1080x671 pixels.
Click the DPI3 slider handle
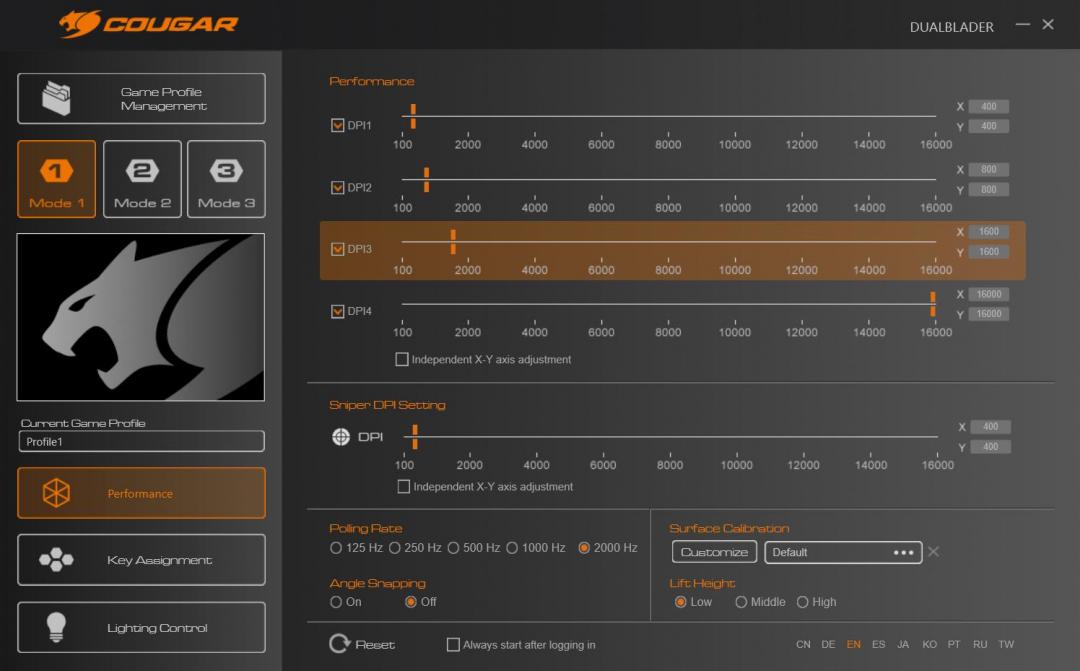(x=453, y=242)
